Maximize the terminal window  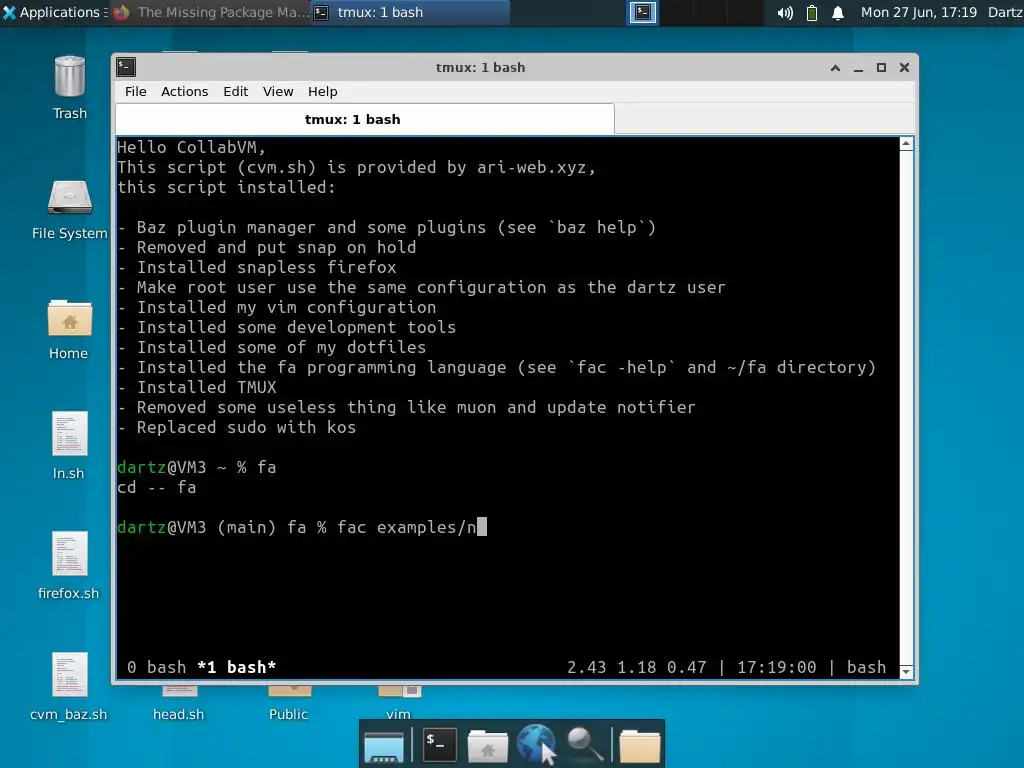[881, 67]
